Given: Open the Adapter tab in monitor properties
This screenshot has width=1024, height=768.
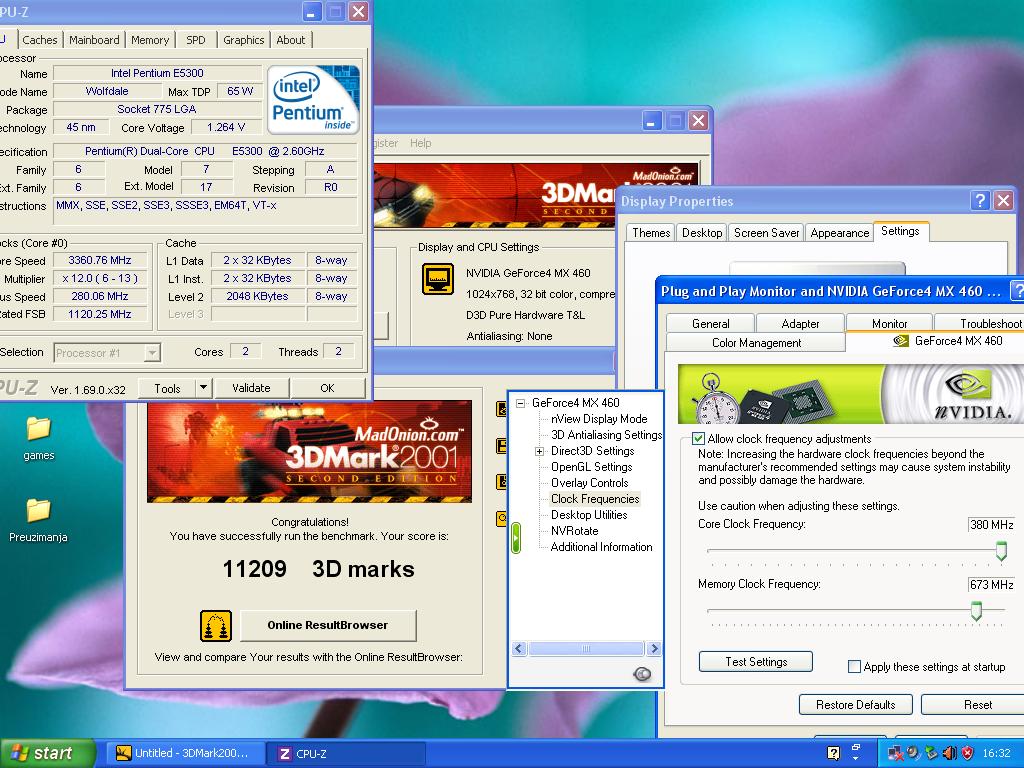Looking at the screenshot, I should click(800, 323).
